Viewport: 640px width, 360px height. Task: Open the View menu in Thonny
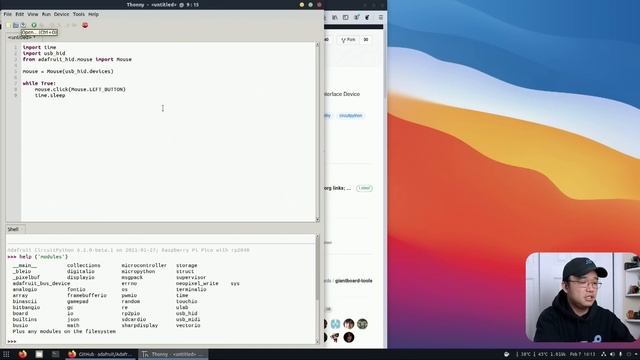coord(33,14)
